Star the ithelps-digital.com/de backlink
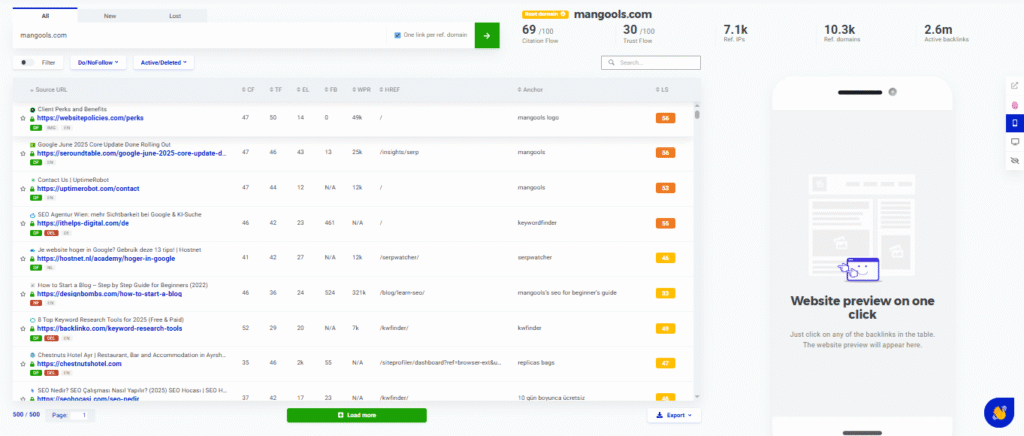1024x436 pixels. pos(23,224)
